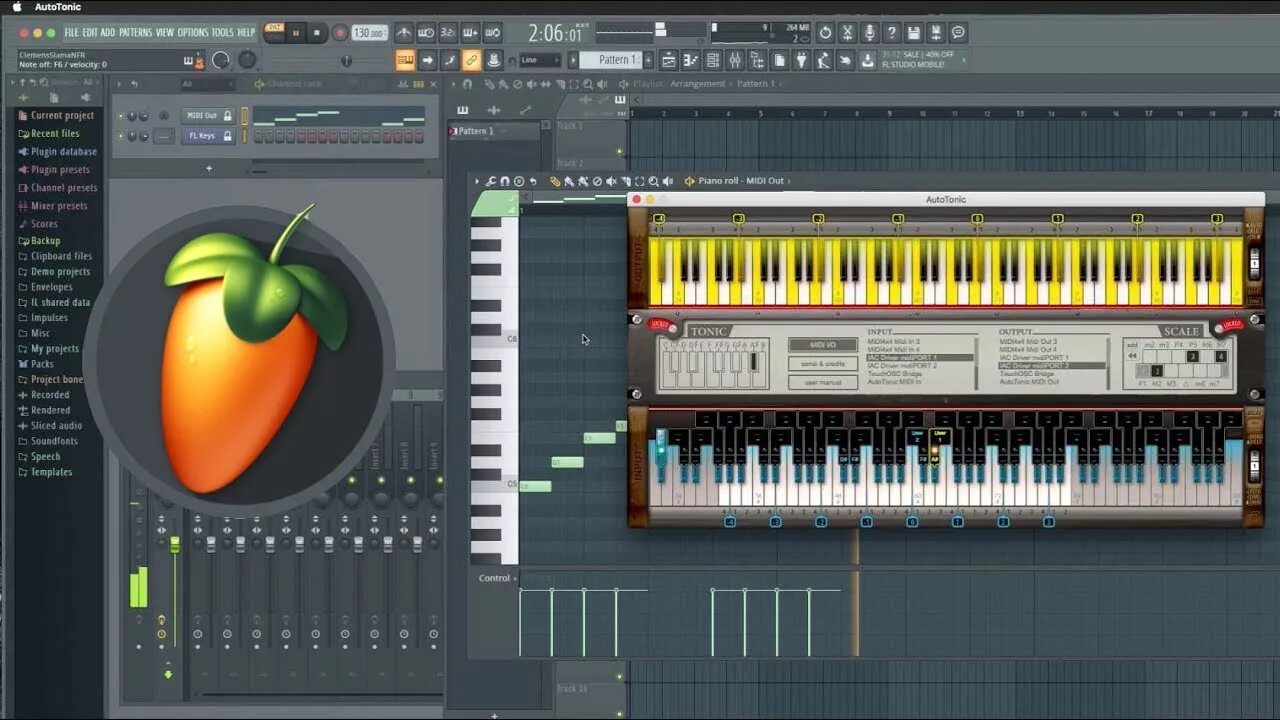Open the Line snap dropdown

(x=540, y=60)
